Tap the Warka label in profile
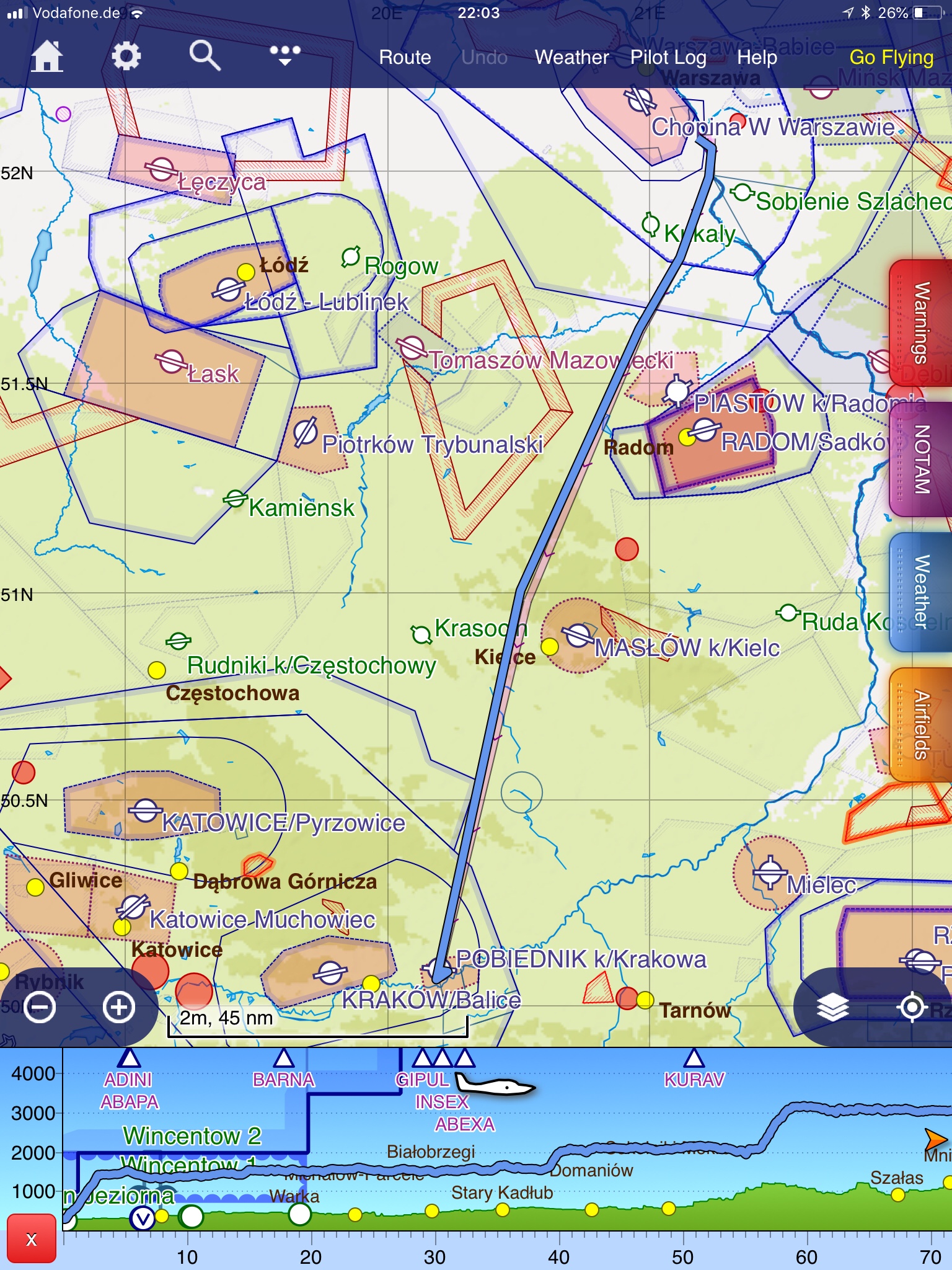Screen dimensions: 952x1270 pos(294,1196)
